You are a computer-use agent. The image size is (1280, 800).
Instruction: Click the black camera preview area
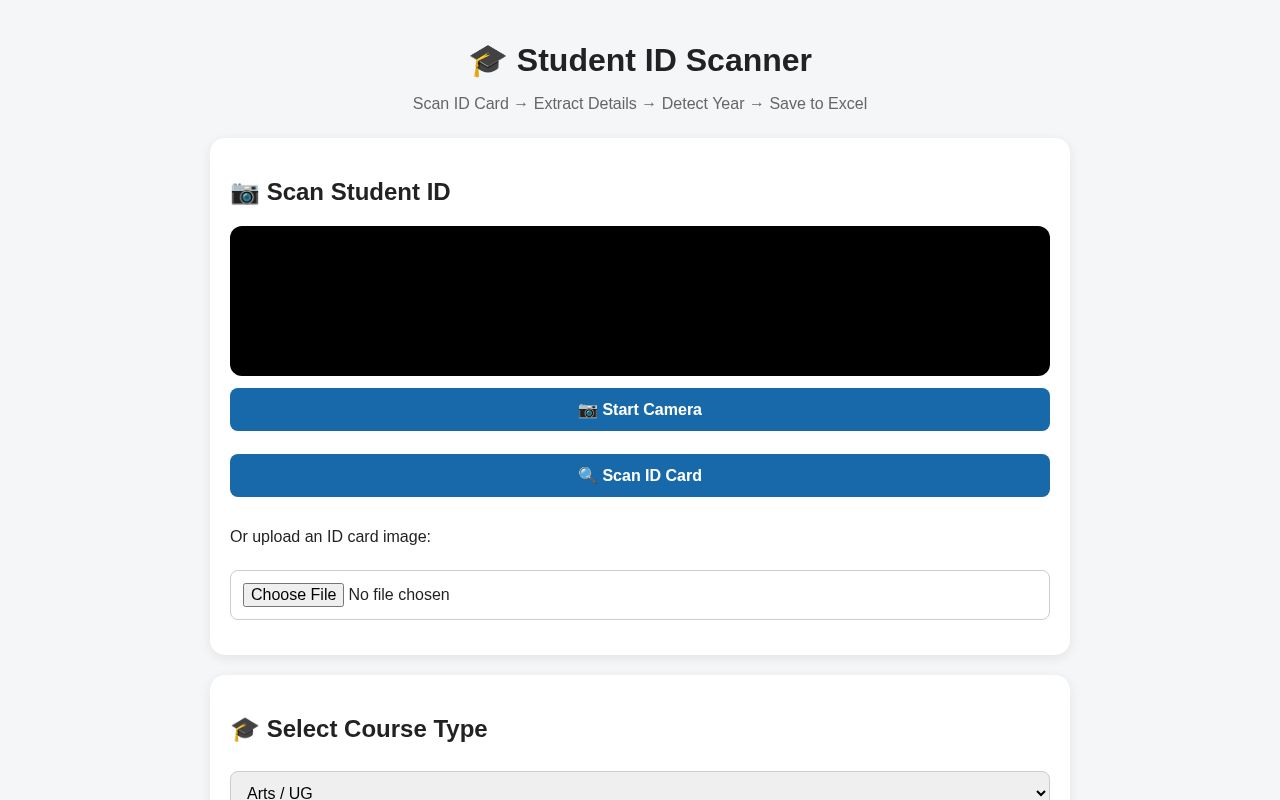click(640, 301)
